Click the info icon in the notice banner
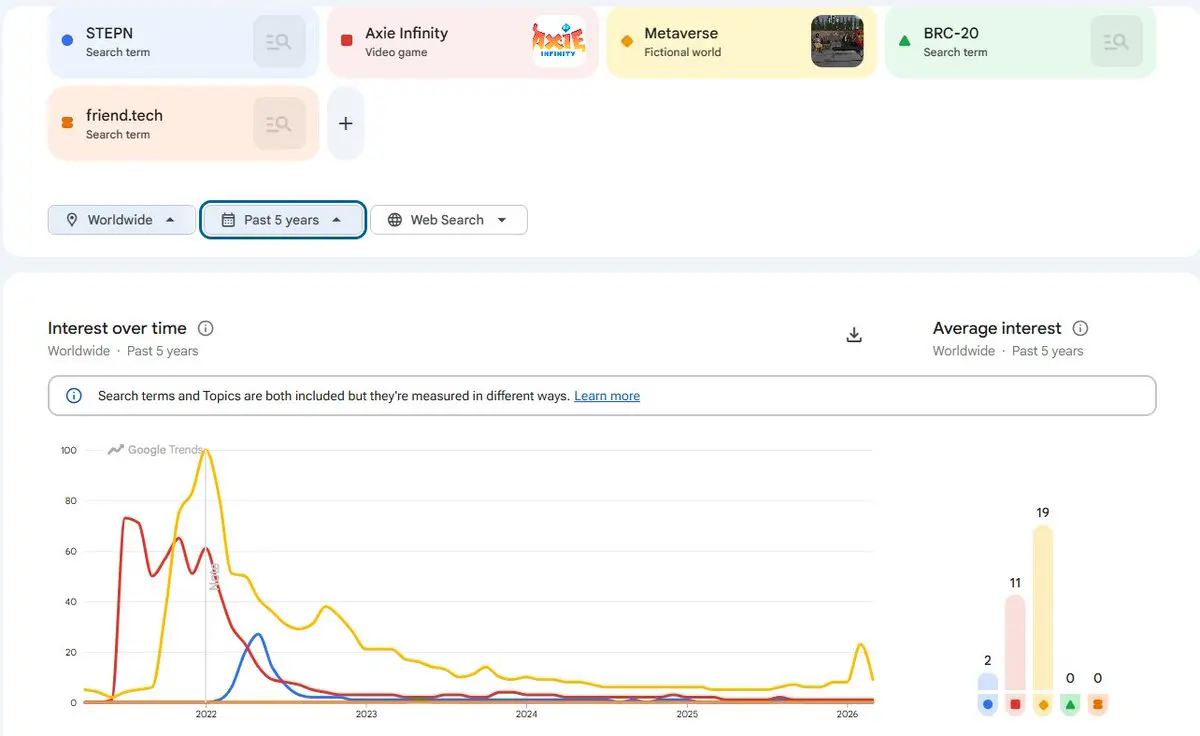The height and width of the screenshot is (736, 1200). pyautogui.click(x=74, y=396)
